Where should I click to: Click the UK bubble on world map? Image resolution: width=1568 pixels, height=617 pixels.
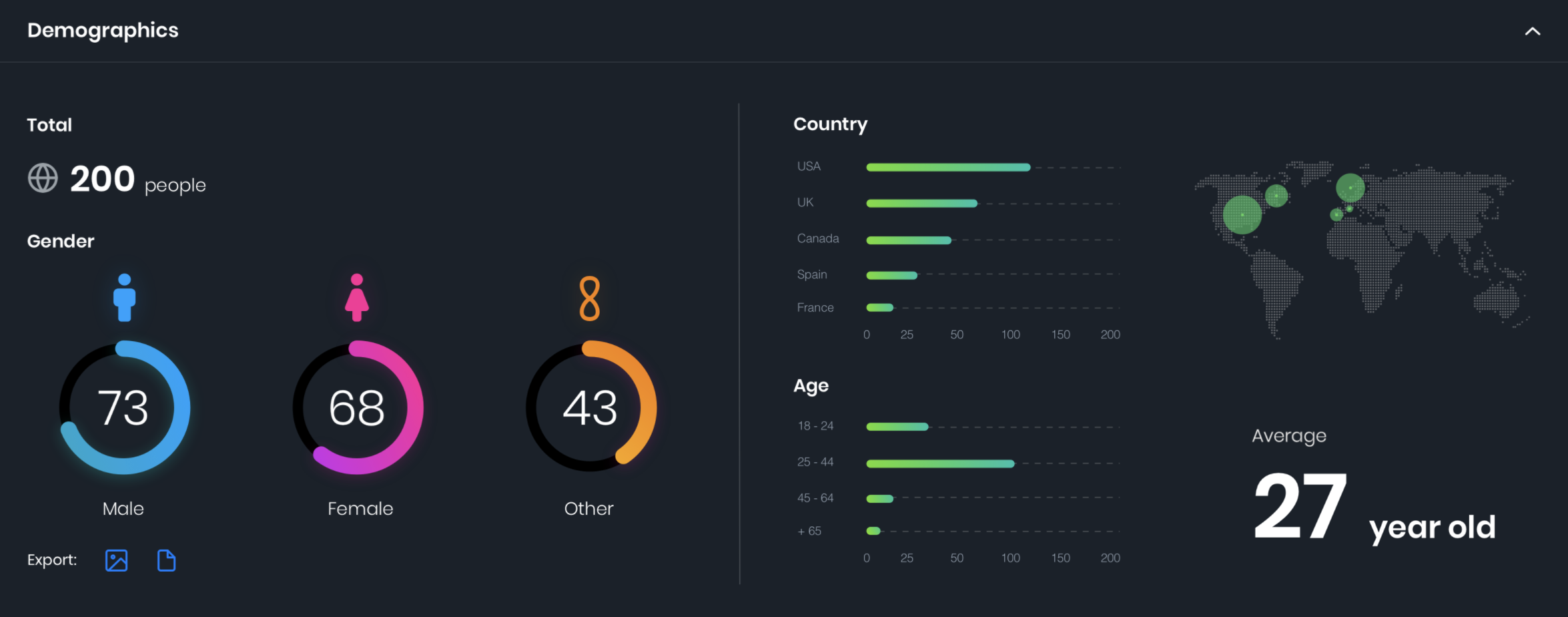point(1350,188)
